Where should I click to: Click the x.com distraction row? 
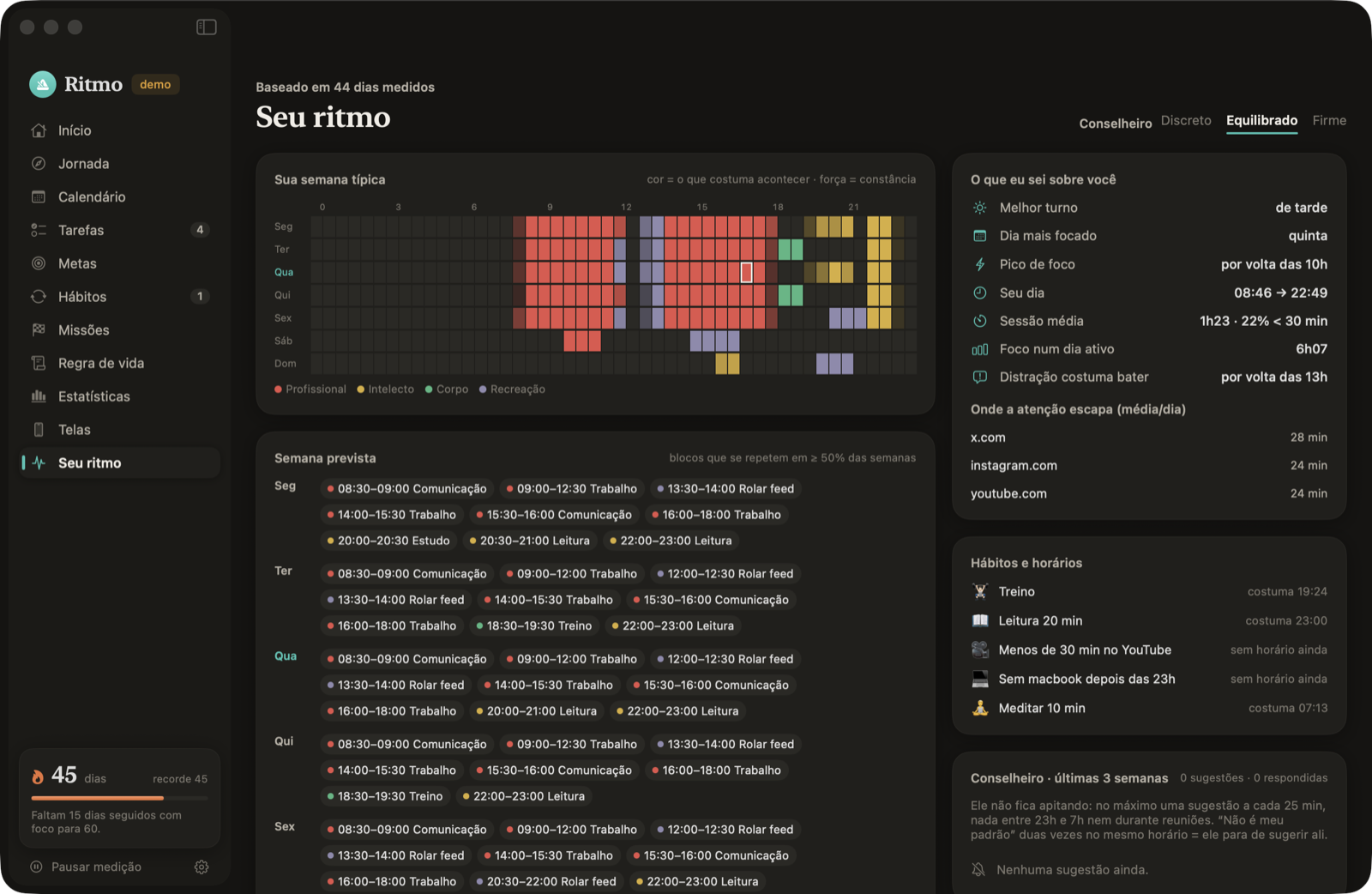click(x=1148, y=438)
